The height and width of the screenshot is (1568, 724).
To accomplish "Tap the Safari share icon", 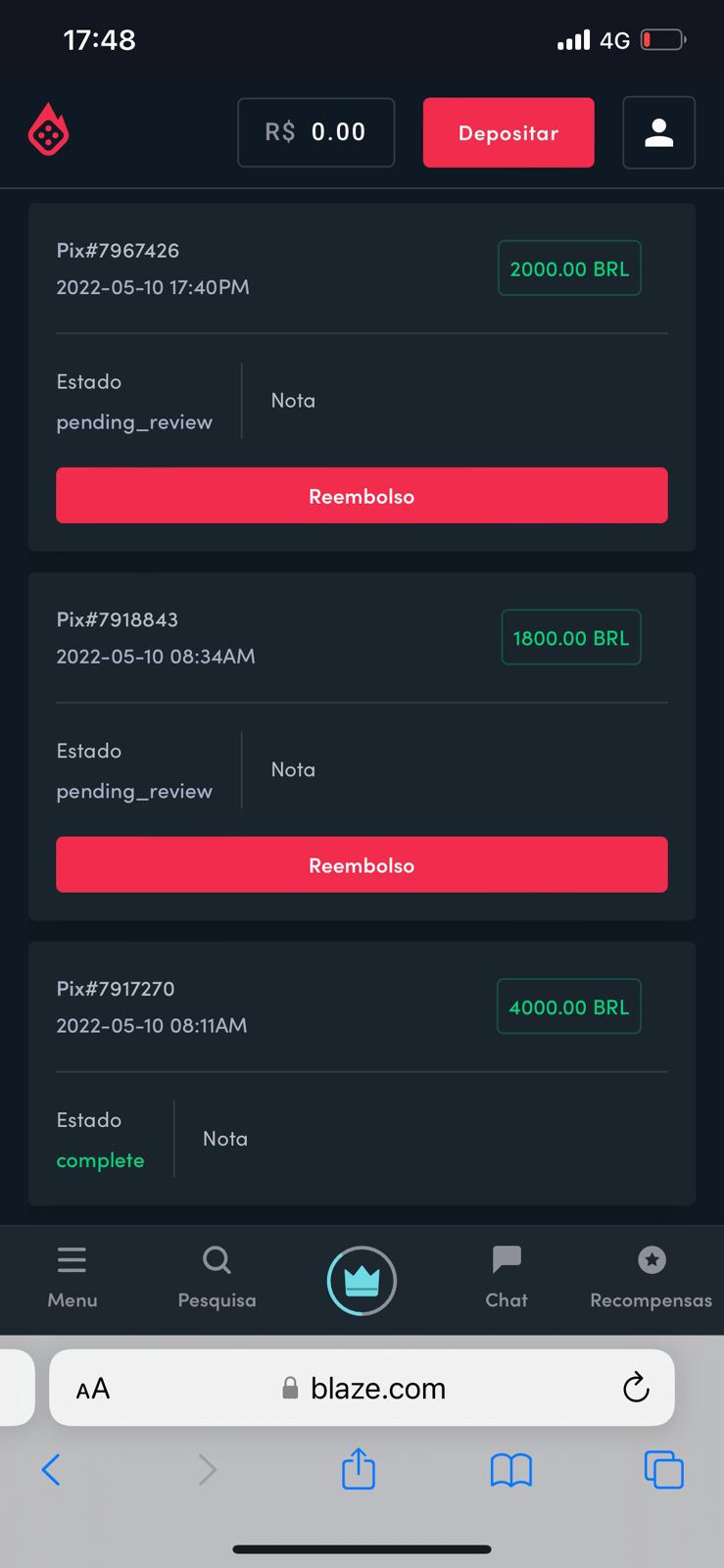I will (x=359, y=1468).
